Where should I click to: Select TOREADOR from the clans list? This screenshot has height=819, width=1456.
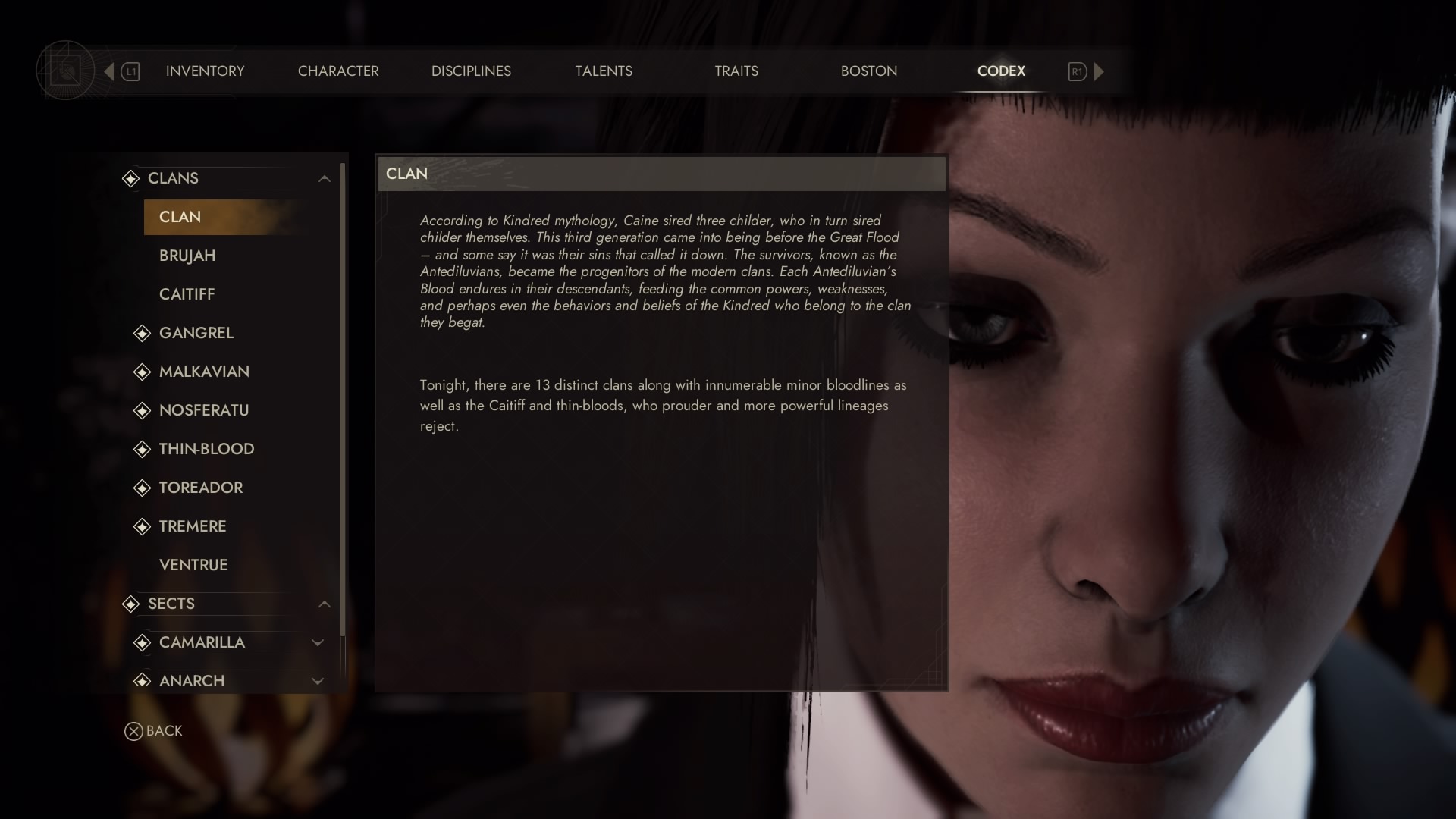coord(200,487)
